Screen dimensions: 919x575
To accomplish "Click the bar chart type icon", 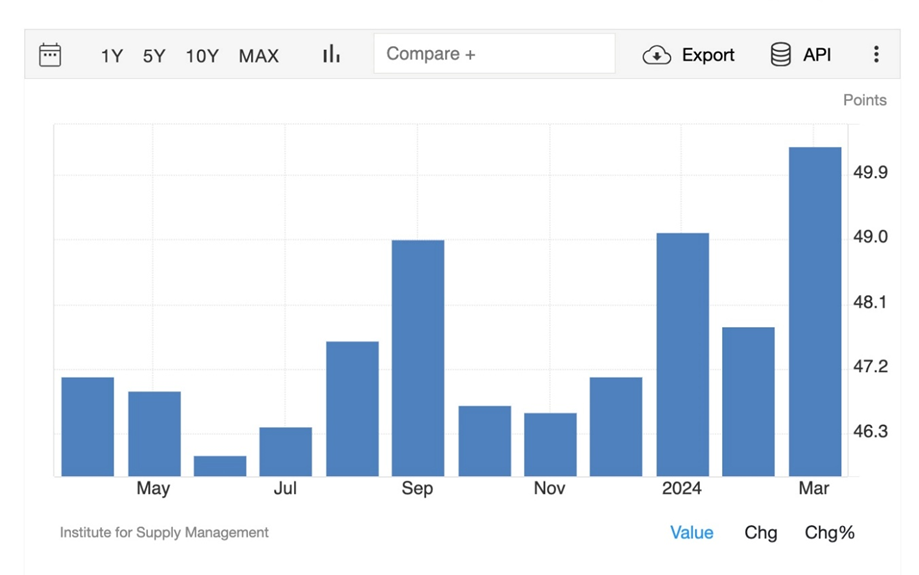I will (x=331, y=54).
